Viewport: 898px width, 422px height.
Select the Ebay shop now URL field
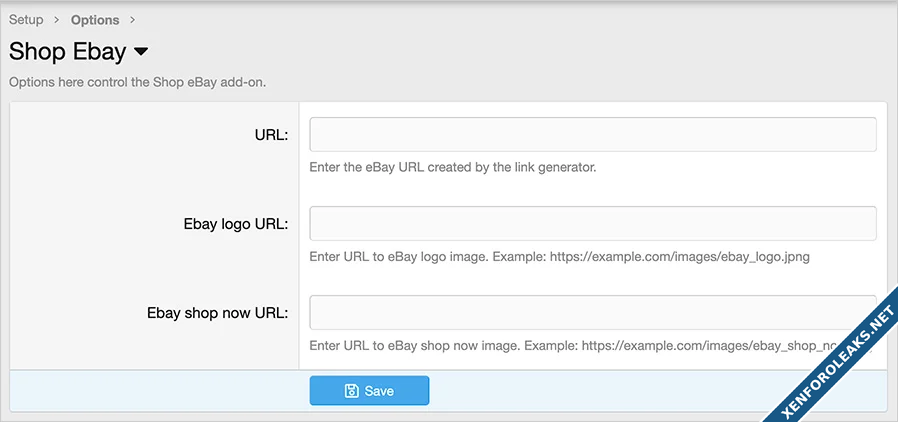(x=592, y=312)
